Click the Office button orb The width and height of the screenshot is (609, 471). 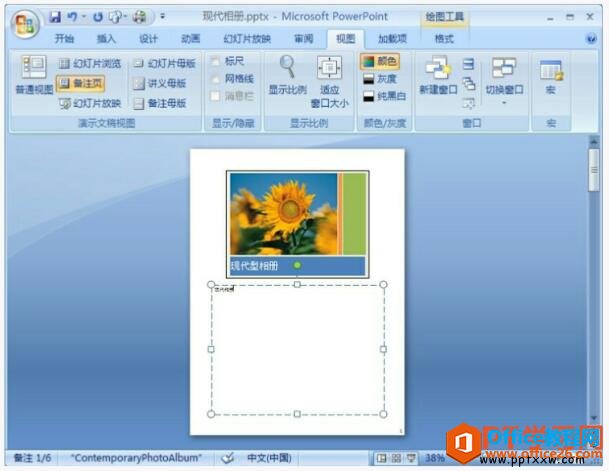point(26,24)
